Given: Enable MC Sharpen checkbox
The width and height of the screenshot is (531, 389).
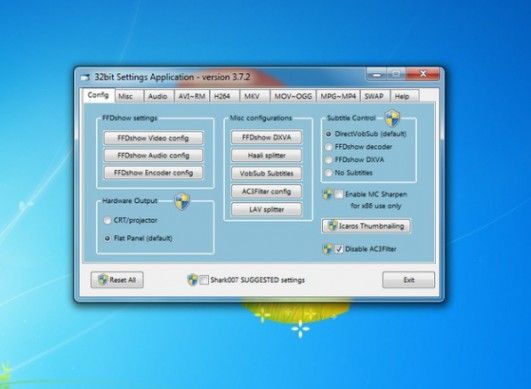Looking at the screenshot, I should pyautogui.click(x=339, y=194).
